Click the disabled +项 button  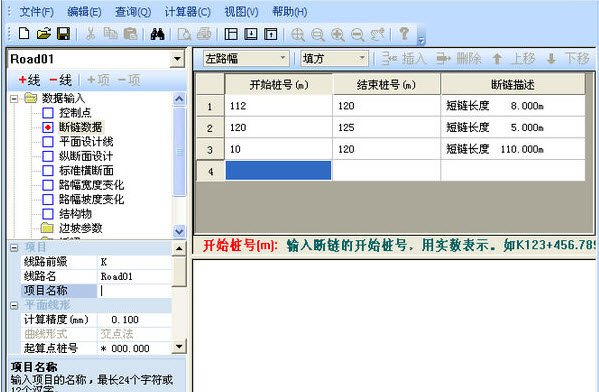[99, 80]
